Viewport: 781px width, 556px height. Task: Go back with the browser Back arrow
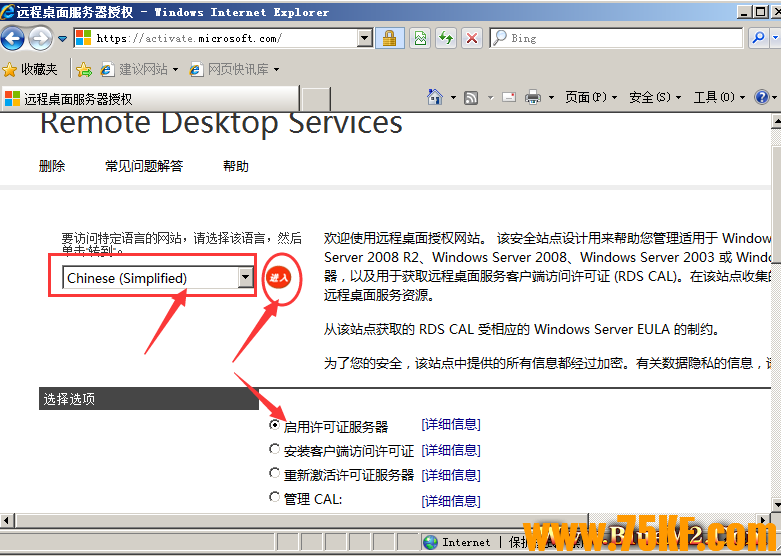click(13, 38)
